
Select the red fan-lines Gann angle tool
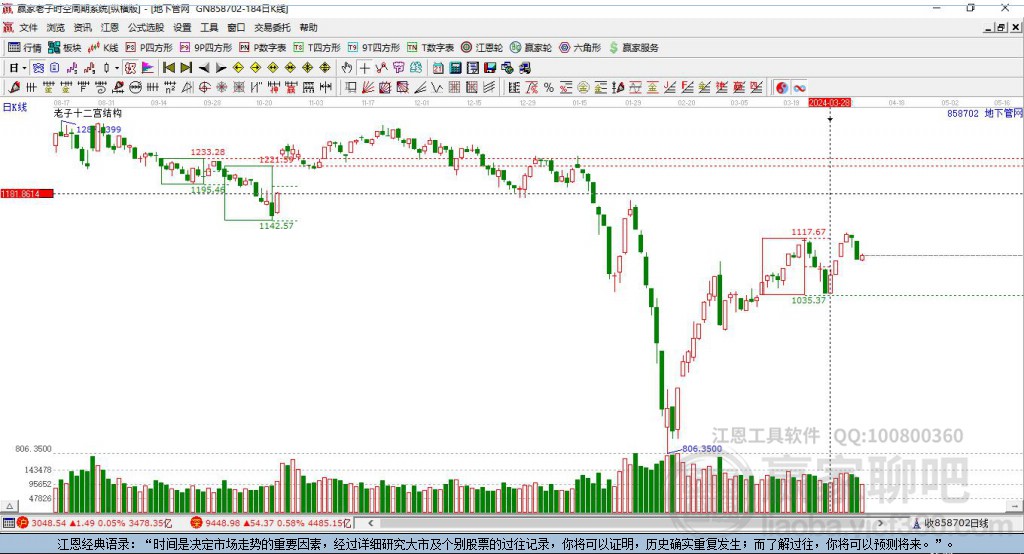click(367, 88)
